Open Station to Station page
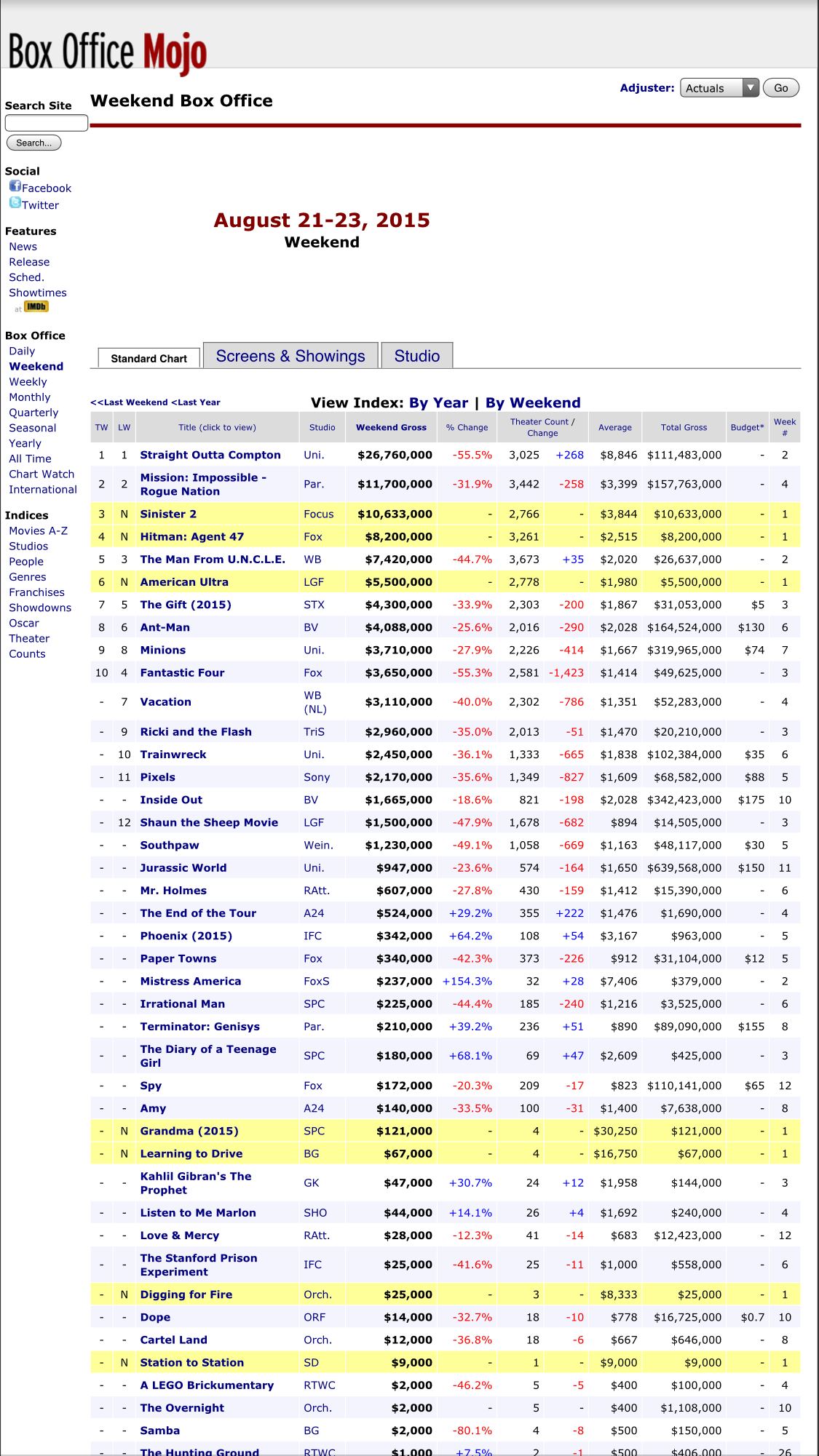 click(x=192, y=1363)
